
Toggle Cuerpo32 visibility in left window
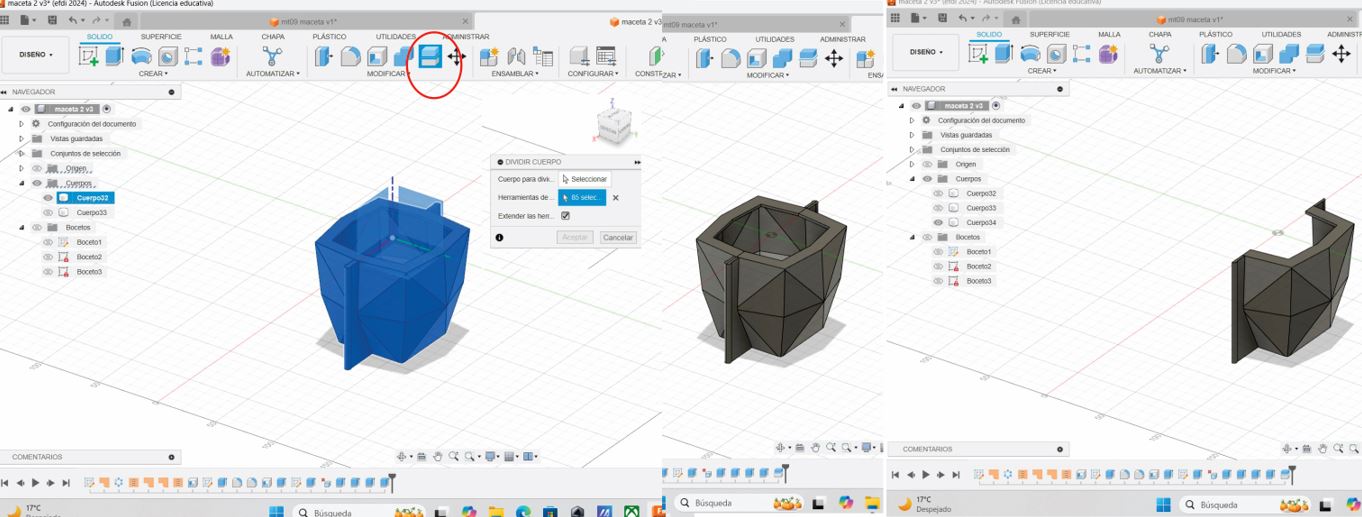tap(48, 198)
